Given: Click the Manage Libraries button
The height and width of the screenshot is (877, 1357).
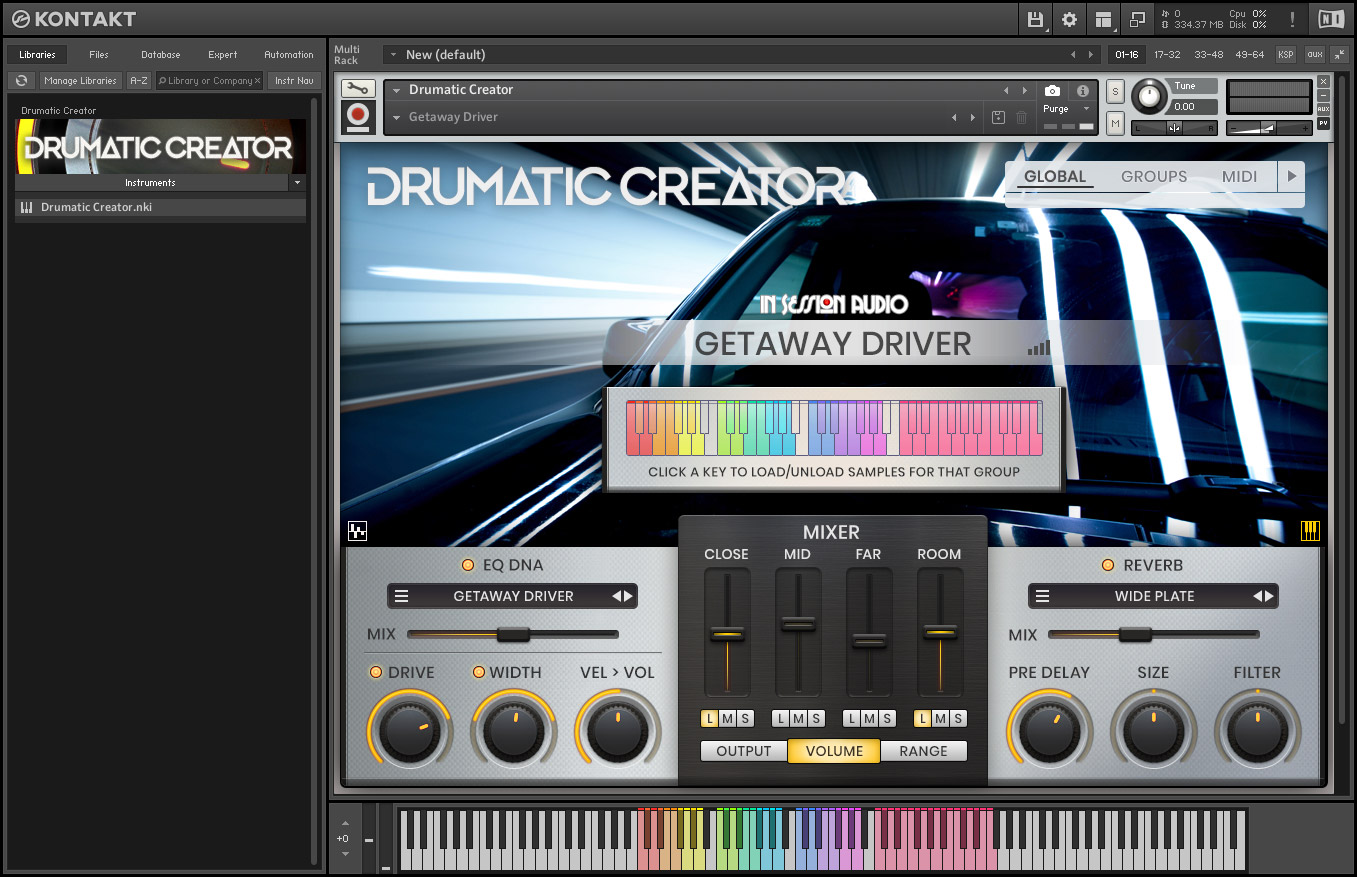Looking at the screenshot, I should pyautogui.click(x=81, y=80).
